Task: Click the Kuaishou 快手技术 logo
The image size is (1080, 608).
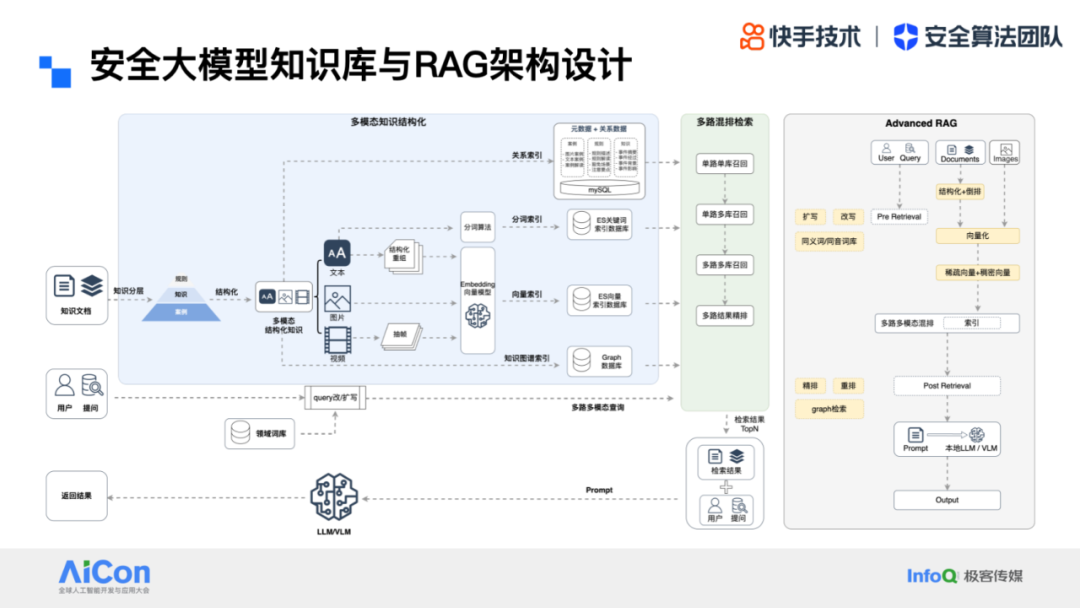Action: click(800, 37)
